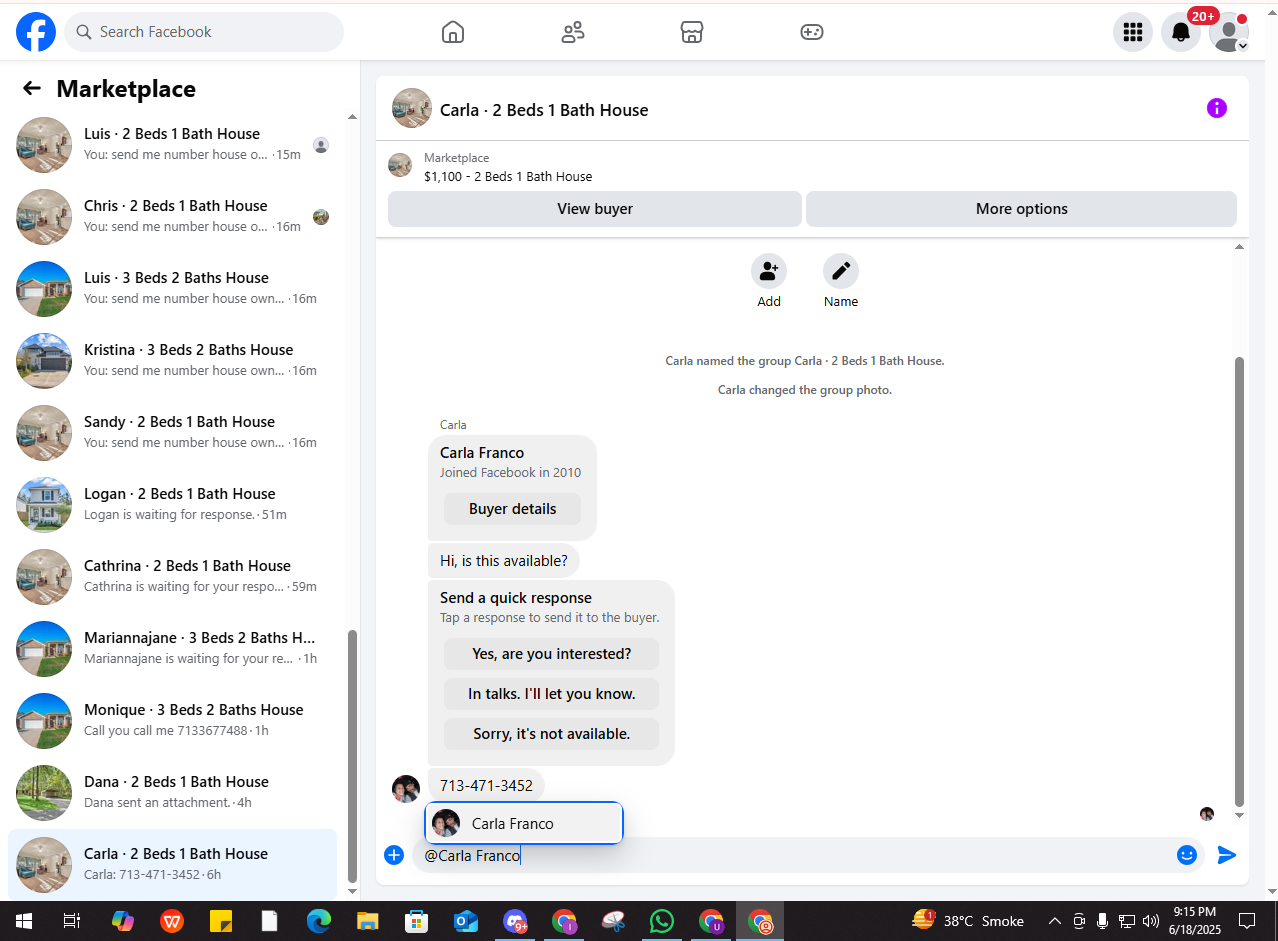Click the View buyer button
The image size is (1278, 941).
tap(595, 209)
